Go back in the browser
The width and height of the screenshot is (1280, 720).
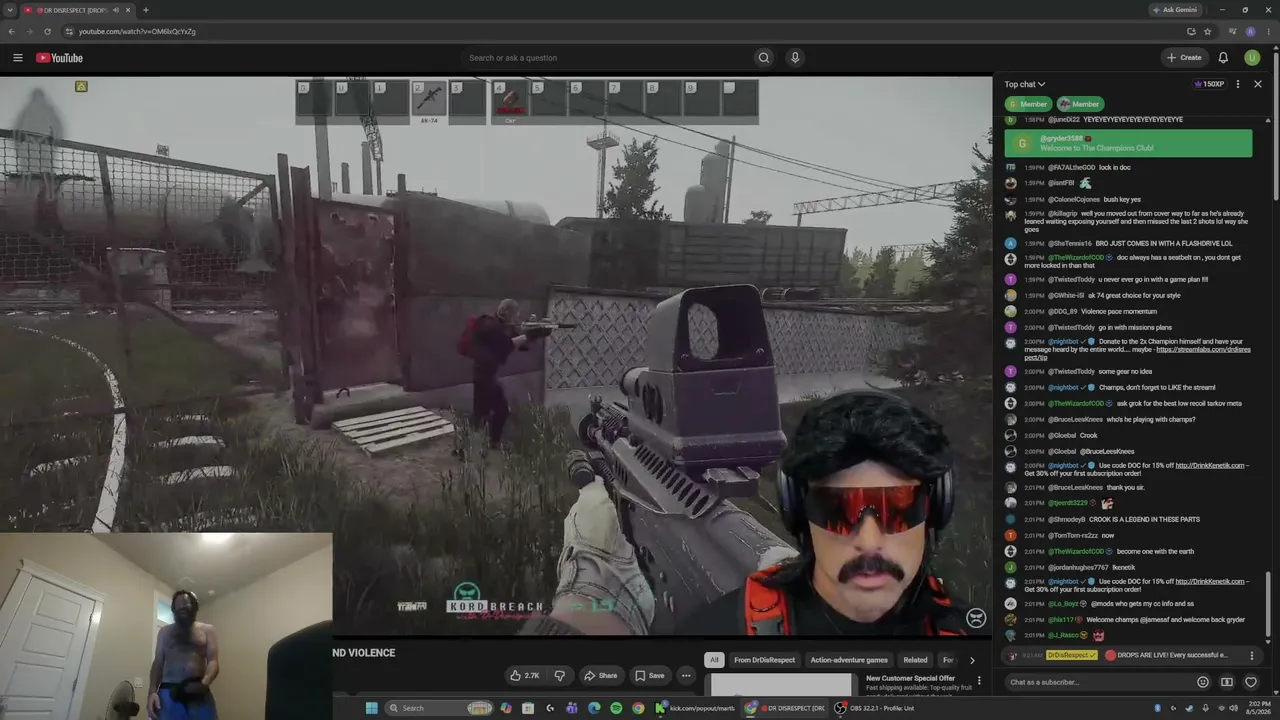12,31
